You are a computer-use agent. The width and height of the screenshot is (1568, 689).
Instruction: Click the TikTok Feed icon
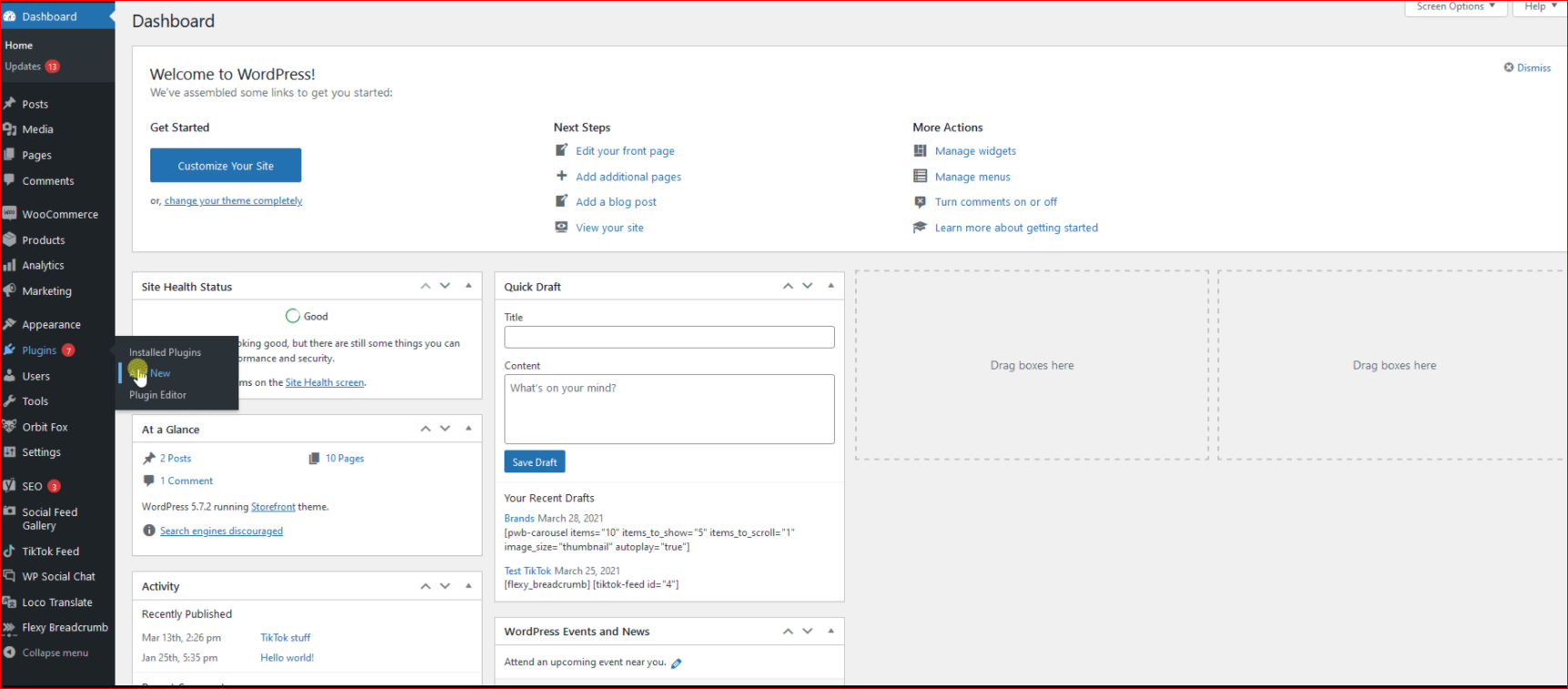(10, 551)
